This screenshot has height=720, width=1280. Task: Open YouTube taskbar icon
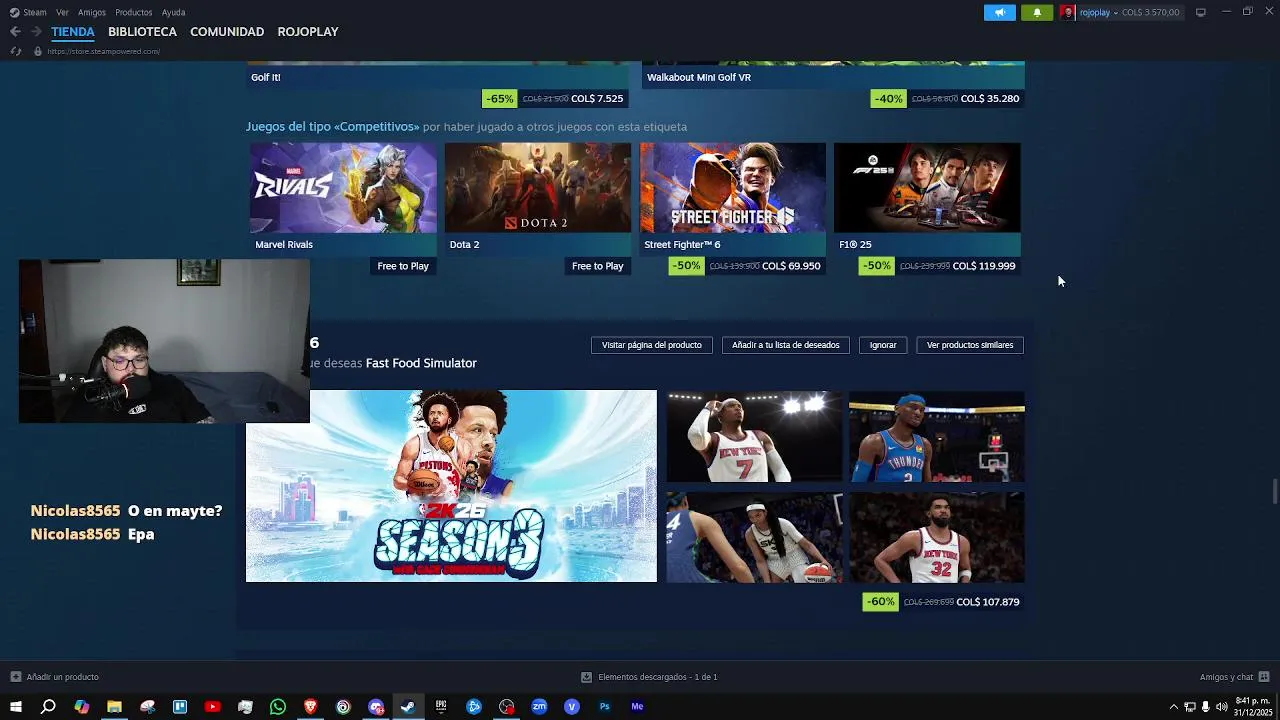click(x=212, y=707)
